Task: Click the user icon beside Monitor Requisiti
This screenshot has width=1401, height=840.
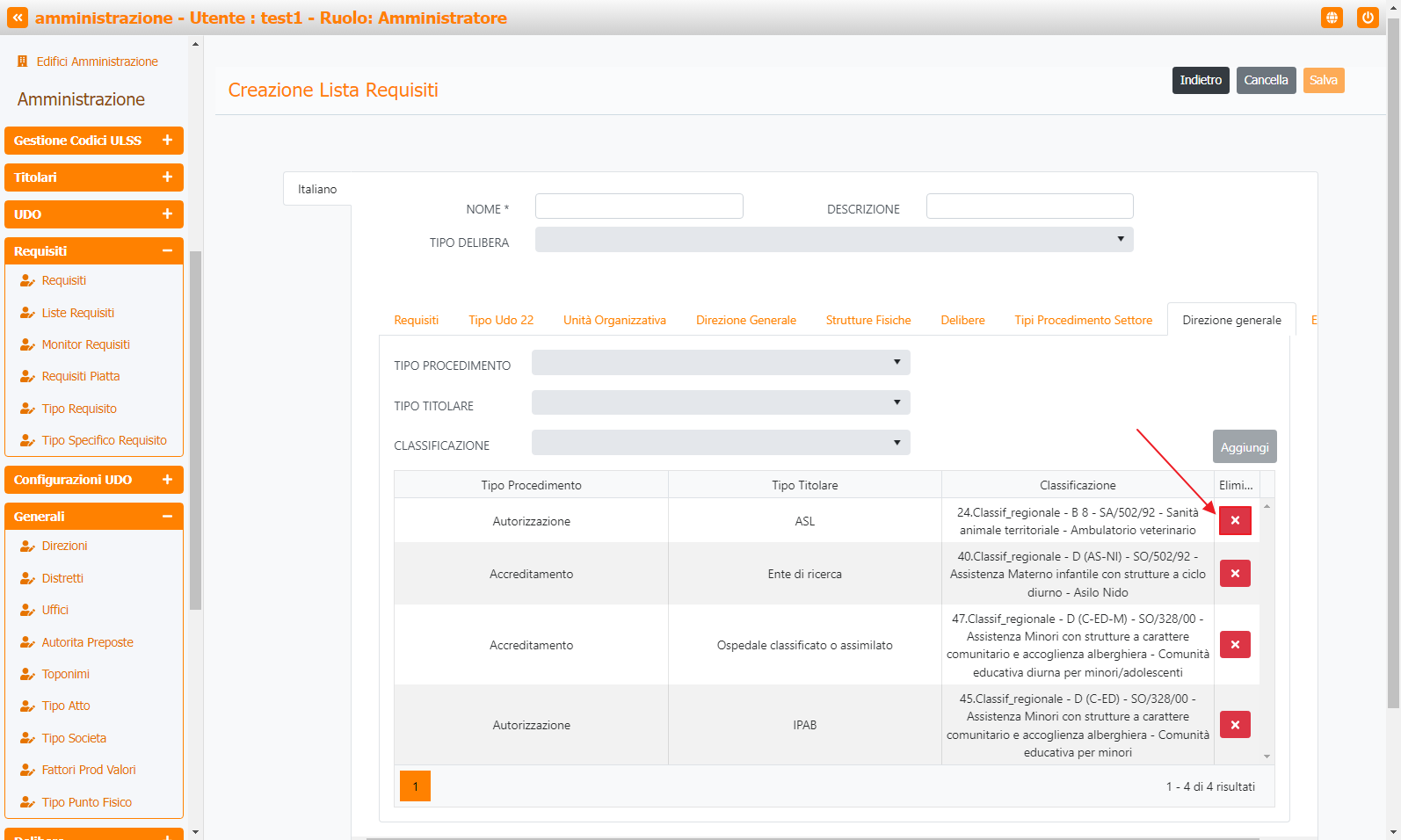Action: (x=27, y=344)
